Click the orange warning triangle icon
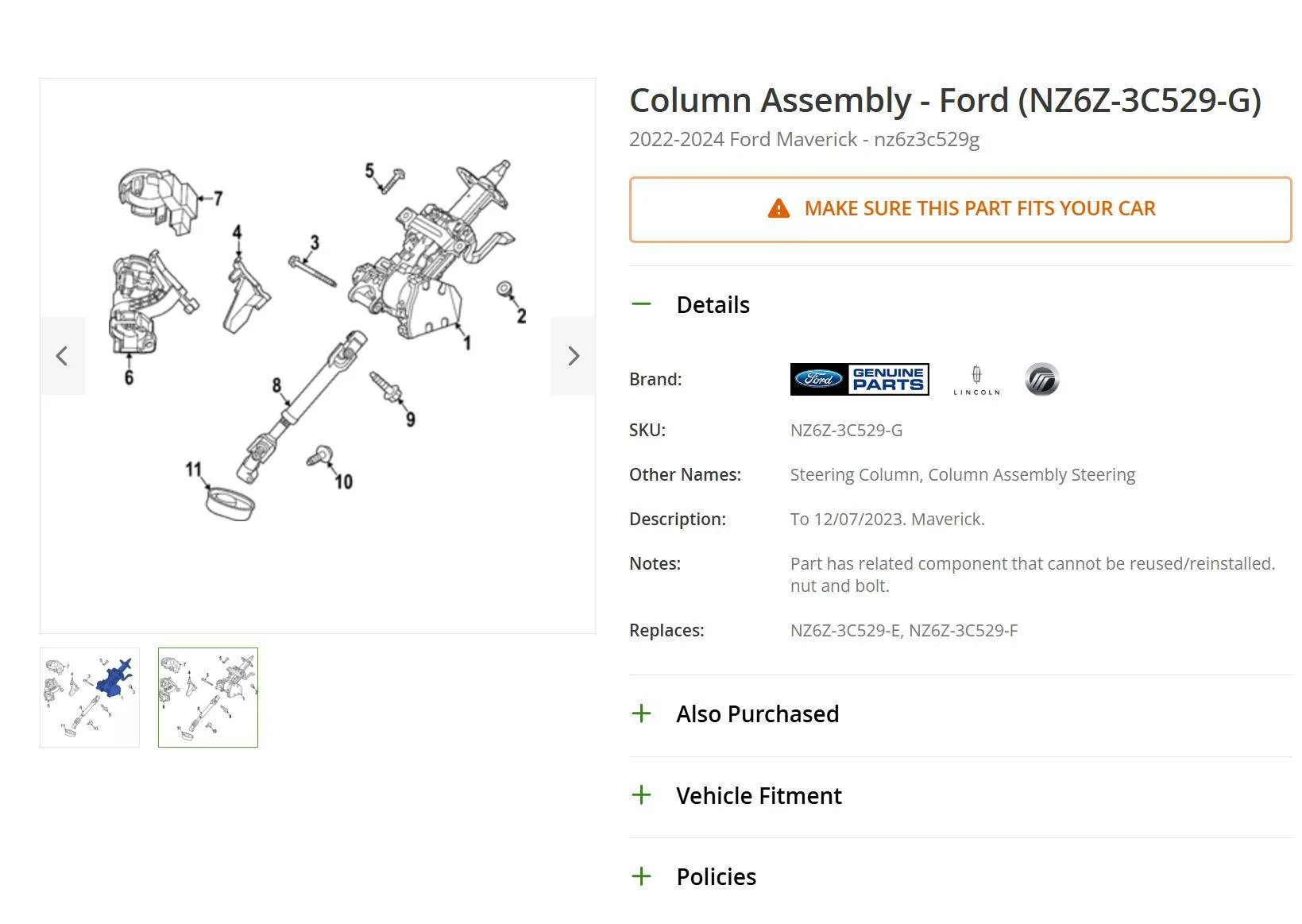Image resolution: width=1302 pixels, height=924 pixels. (x=778, y=209)
